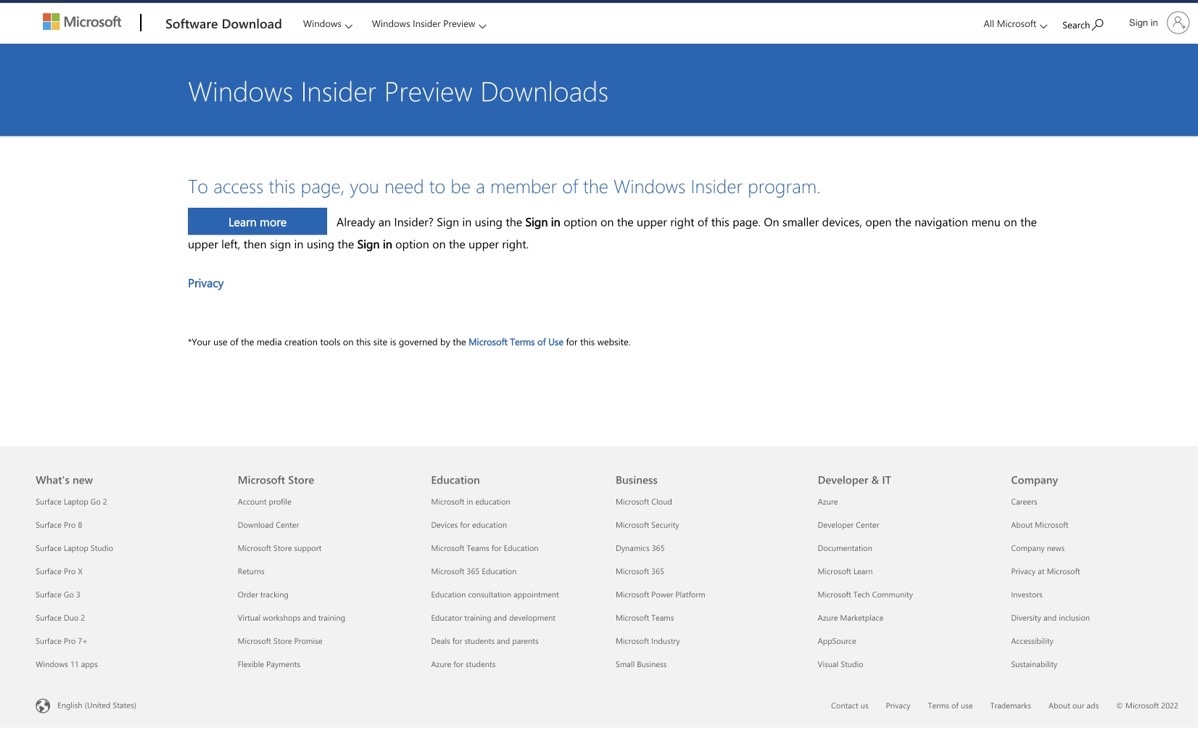Open AppSource link
1198x734 pixels.
837,641
